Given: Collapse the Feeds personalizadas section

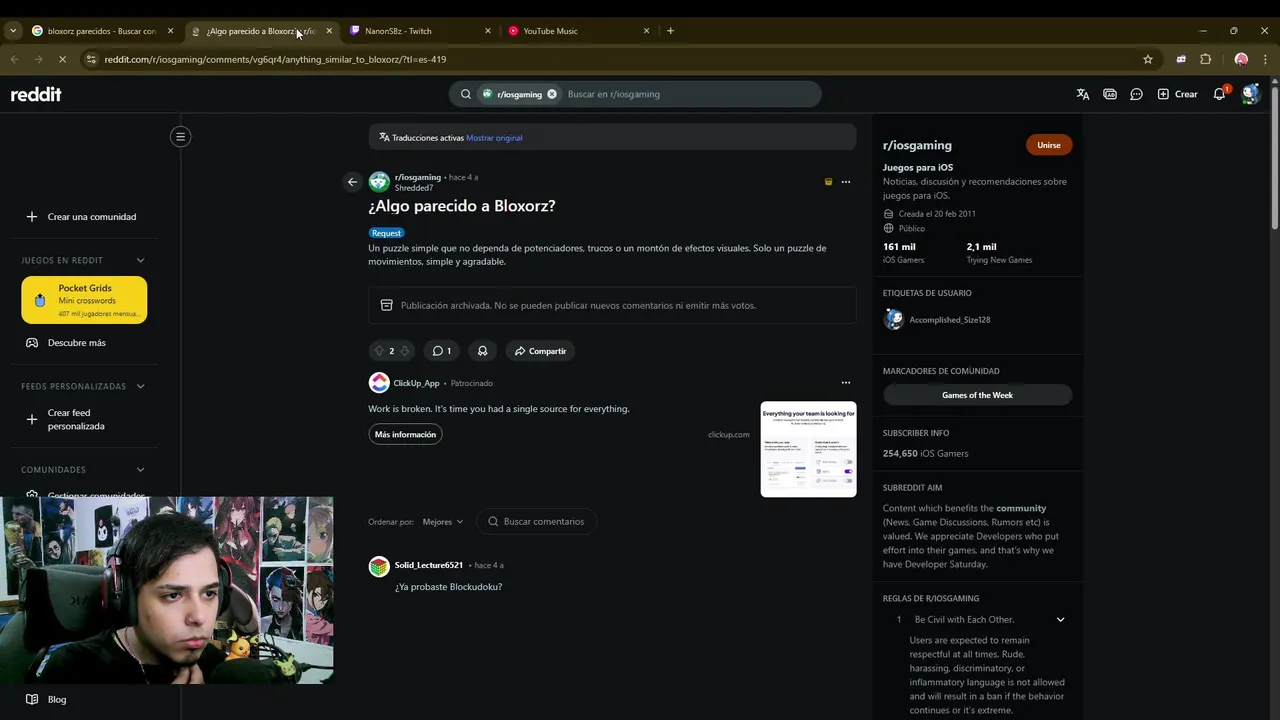Looking at the screenshot, I should coord(140,386).
